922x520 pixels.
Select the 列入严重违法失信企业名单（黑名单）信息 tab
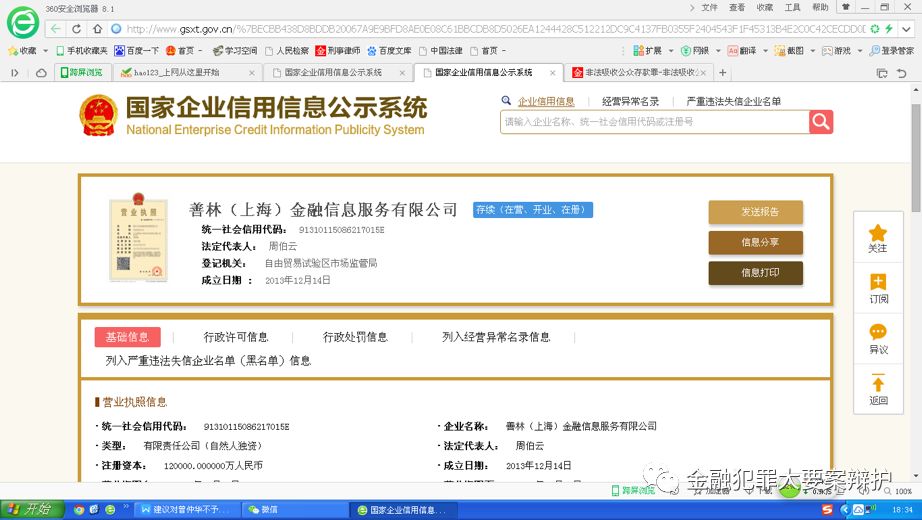208,361
